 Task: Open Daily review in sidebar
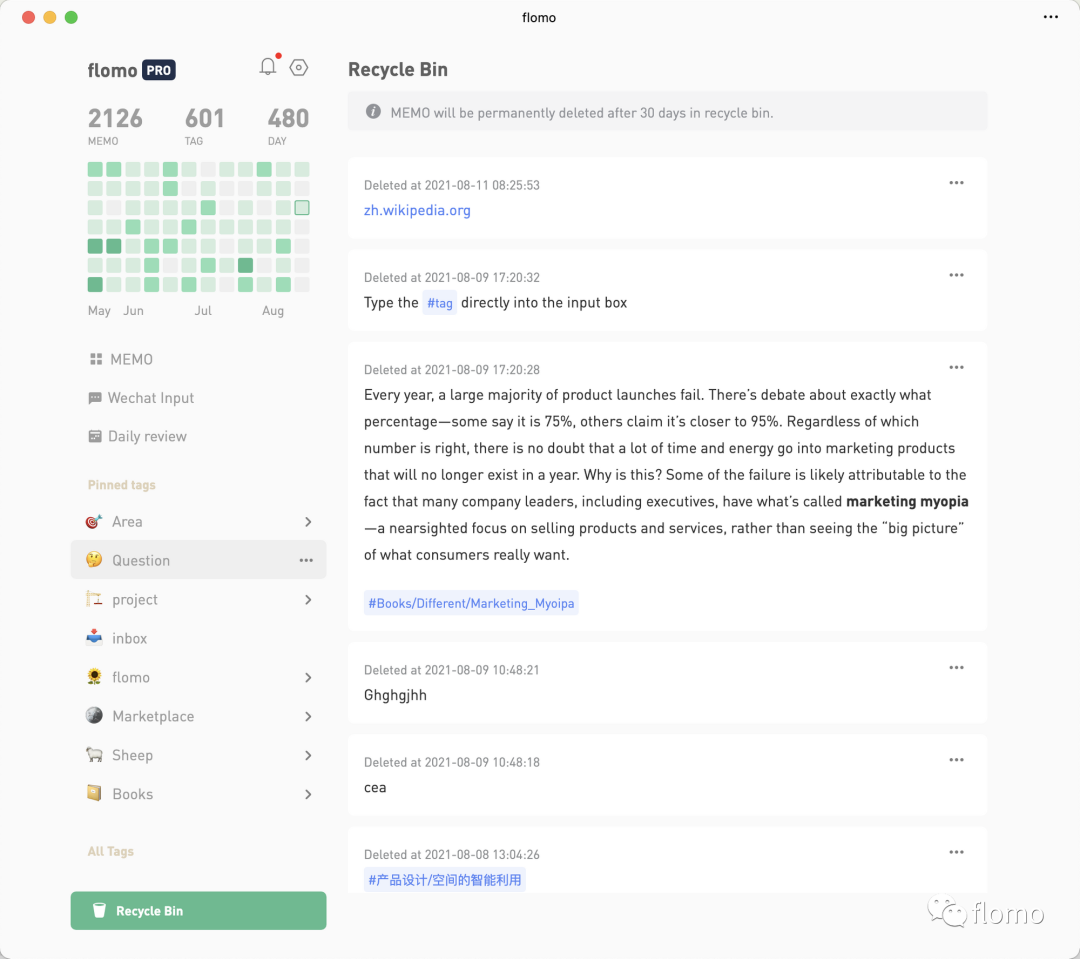[138, 437]
